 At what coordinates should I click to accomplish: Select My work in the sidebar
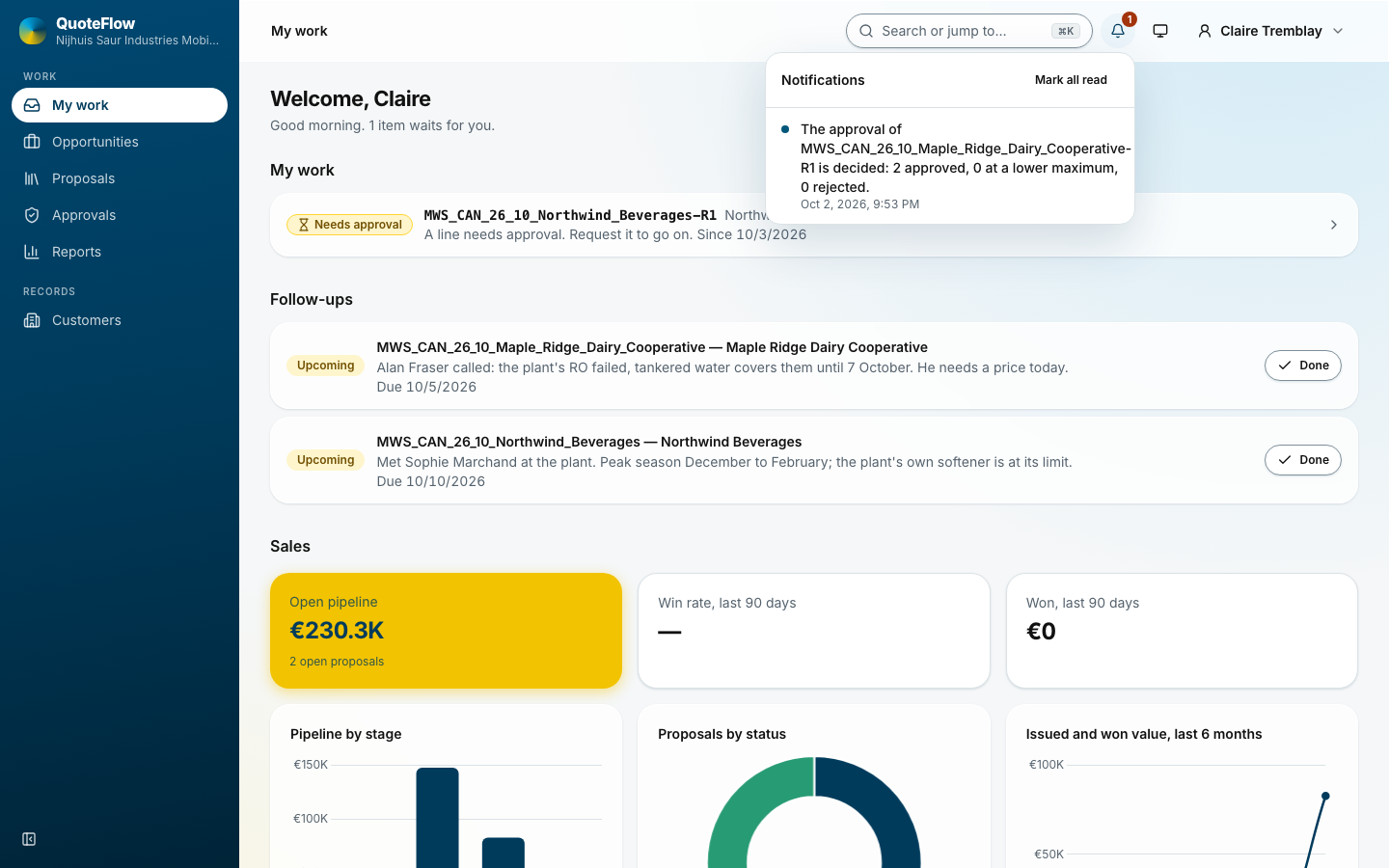click(x=120, y=105)
